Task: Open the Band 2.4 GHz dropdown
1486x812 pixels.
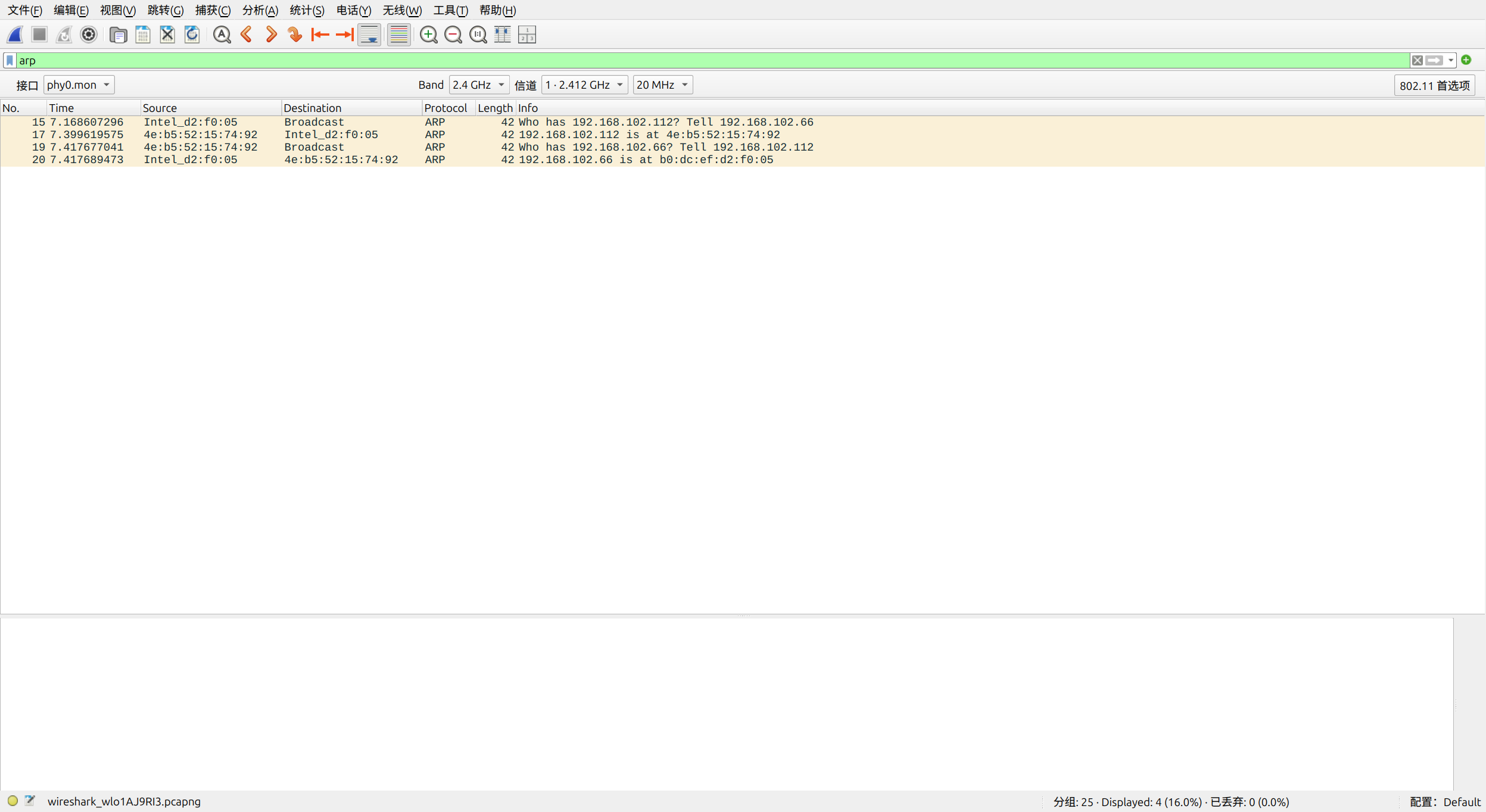Action: tap(479, 85)
